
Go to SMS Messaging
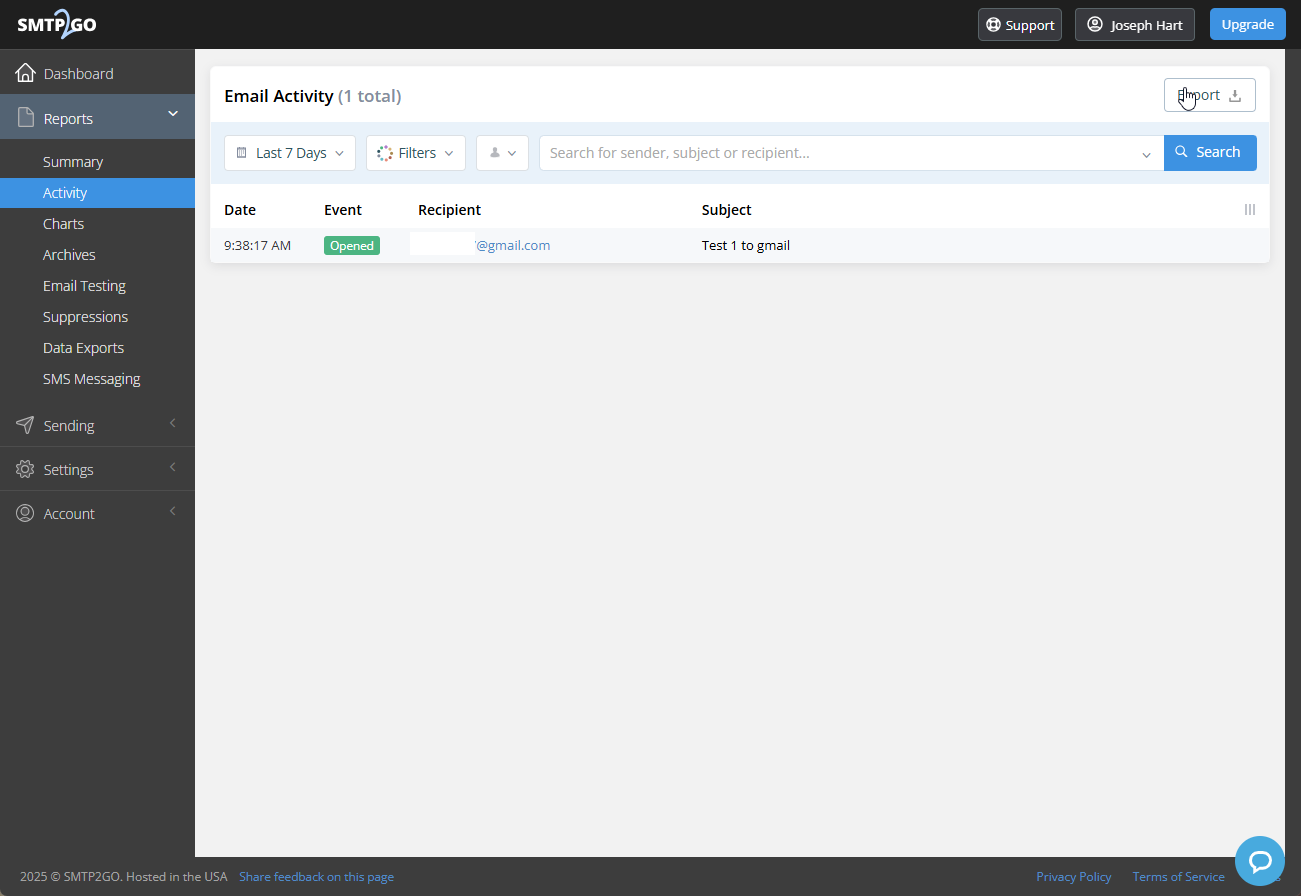coord(91,379)
